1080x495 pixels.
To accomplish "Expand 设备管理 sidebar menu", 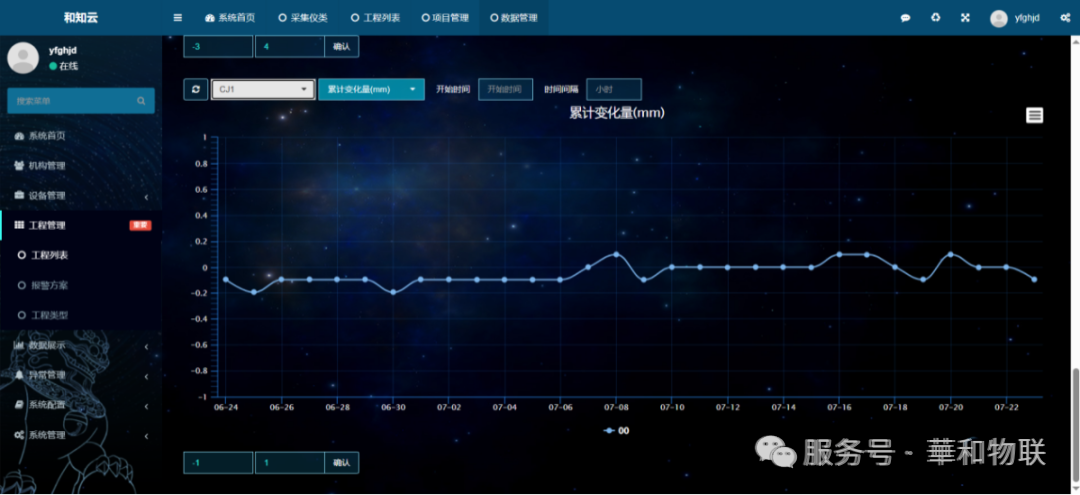I will (x=81, y=196).
